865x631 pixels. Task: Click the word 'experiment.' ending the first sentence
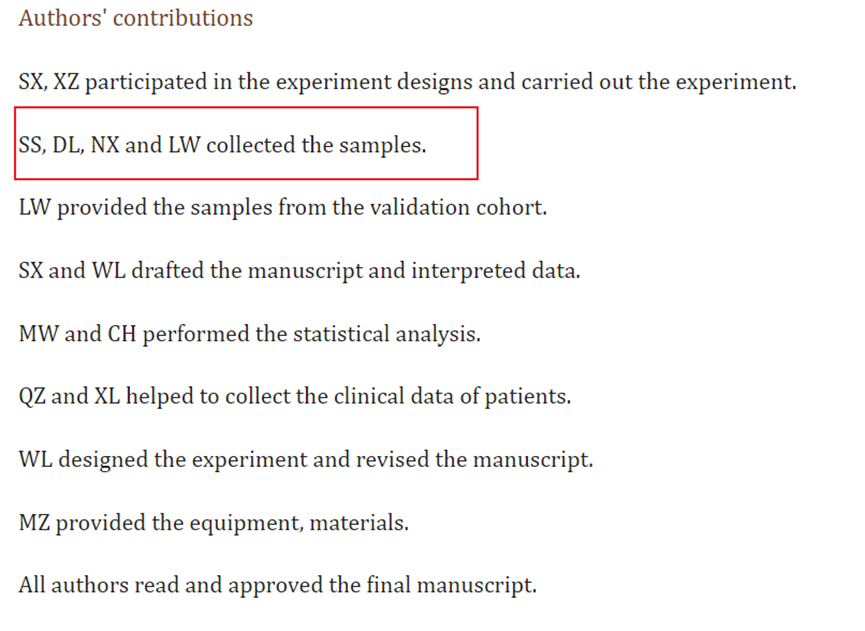coord(736,83)
